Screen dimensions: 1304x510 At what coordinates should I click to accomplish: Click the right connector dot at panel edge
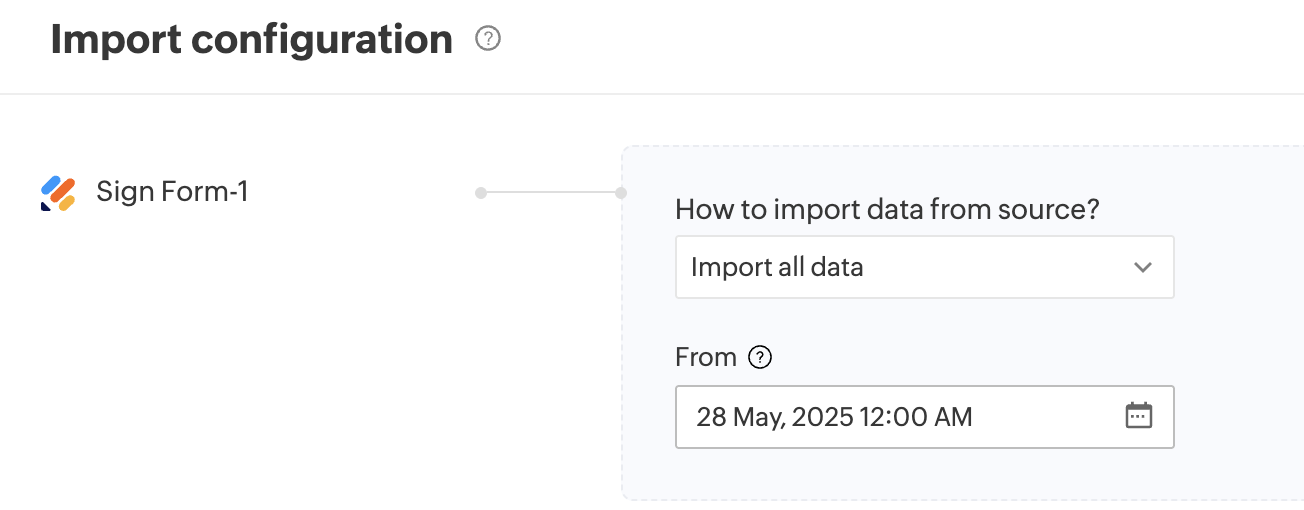coord(621,192)
